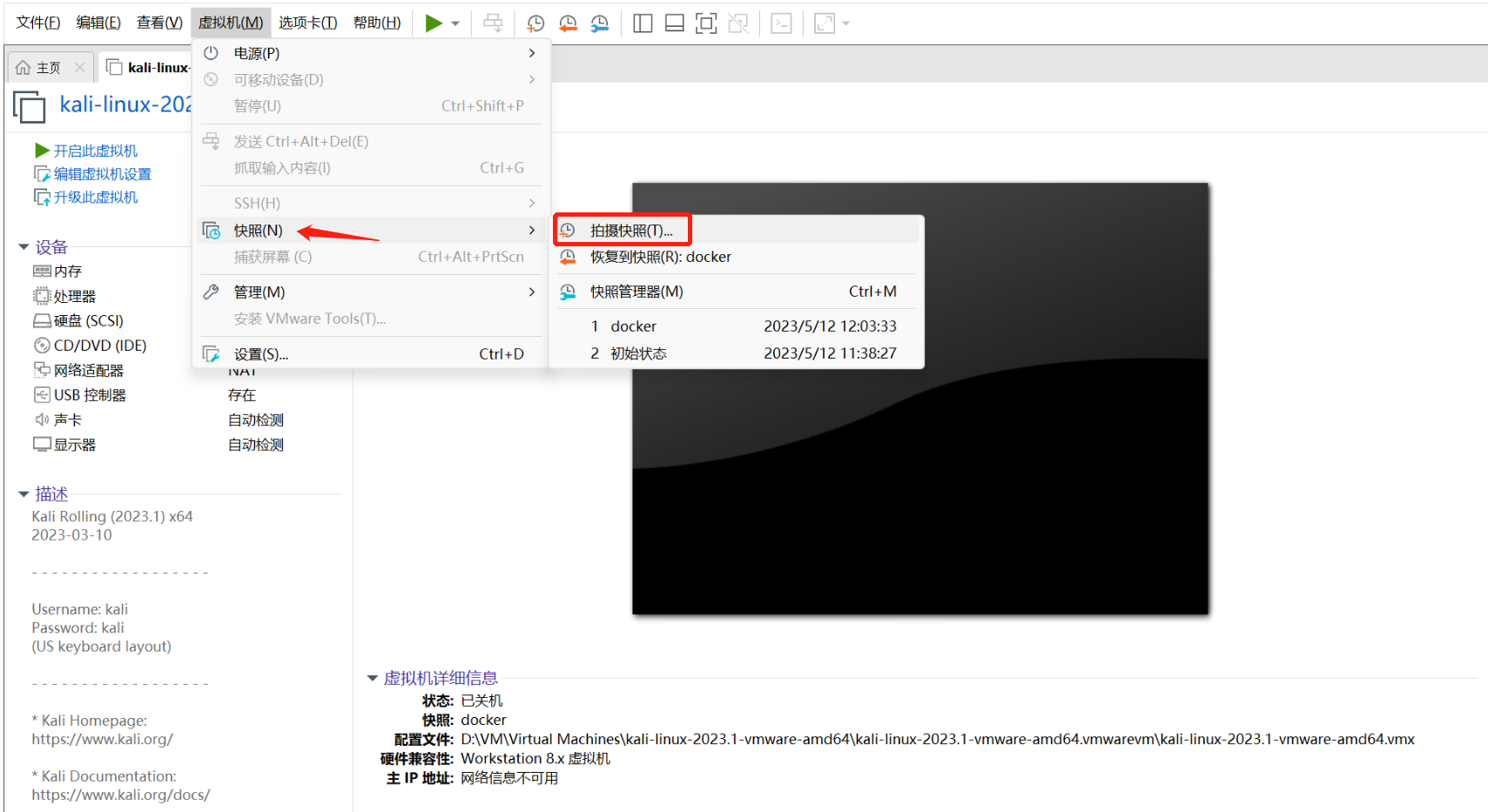Enter full screen mode via toolbar icon
Viewport: 1488px width, 812px height.
point(706,23)
